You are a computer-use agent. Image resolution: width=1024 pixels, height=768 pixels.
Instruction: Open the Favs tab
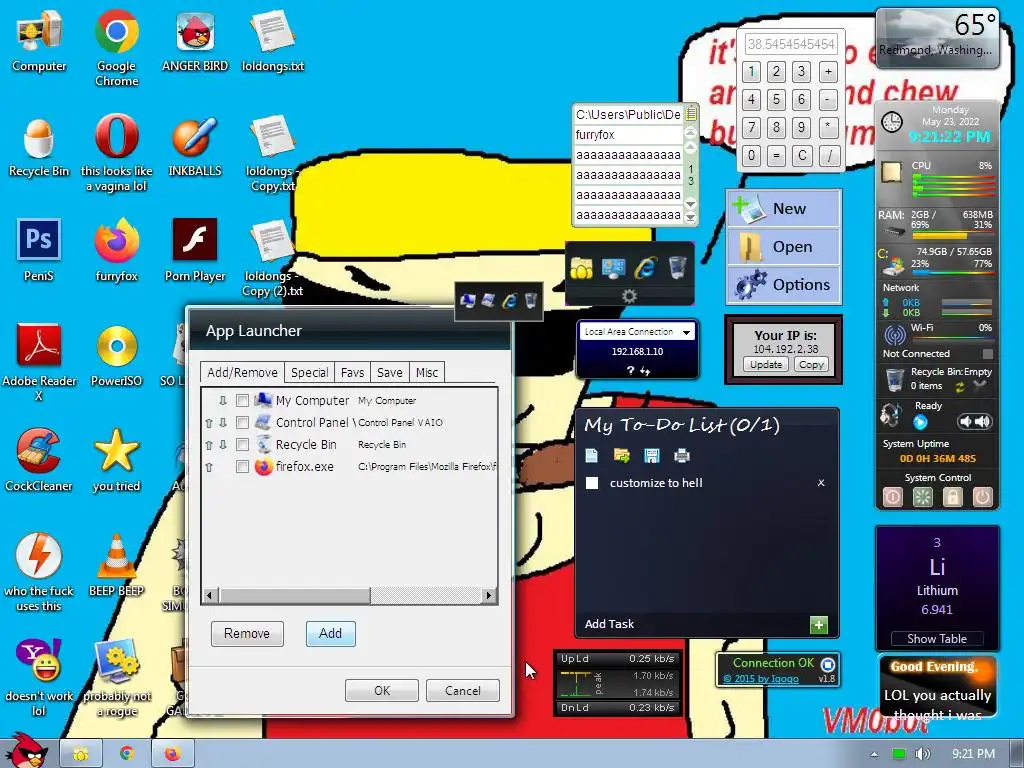pos(352,372)
